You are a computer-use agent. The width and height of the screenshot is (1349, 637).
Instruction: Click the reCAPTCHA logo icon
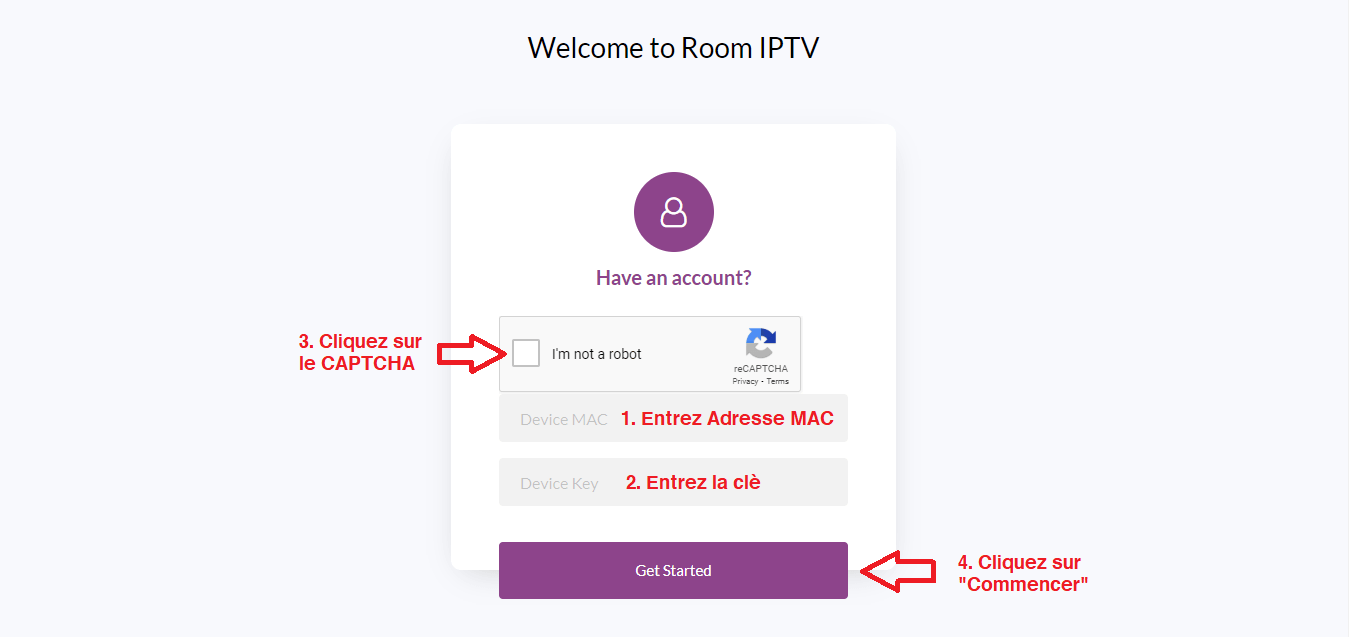point(760,343)
